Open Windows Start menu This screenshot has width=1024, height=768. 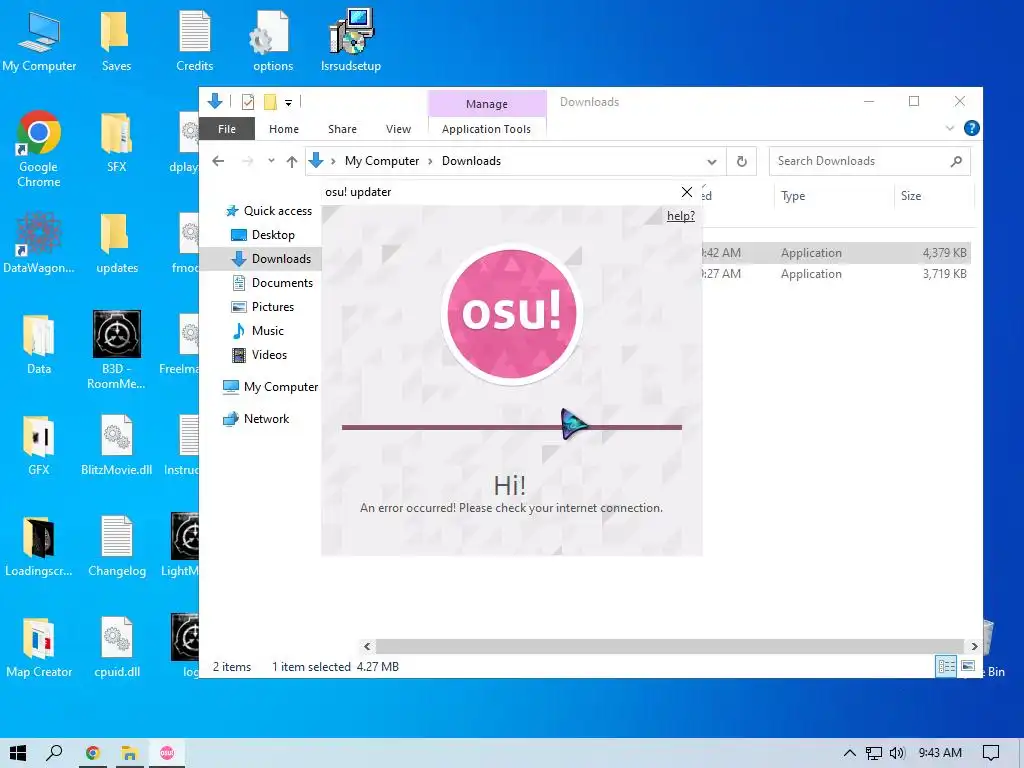[18, 753]
